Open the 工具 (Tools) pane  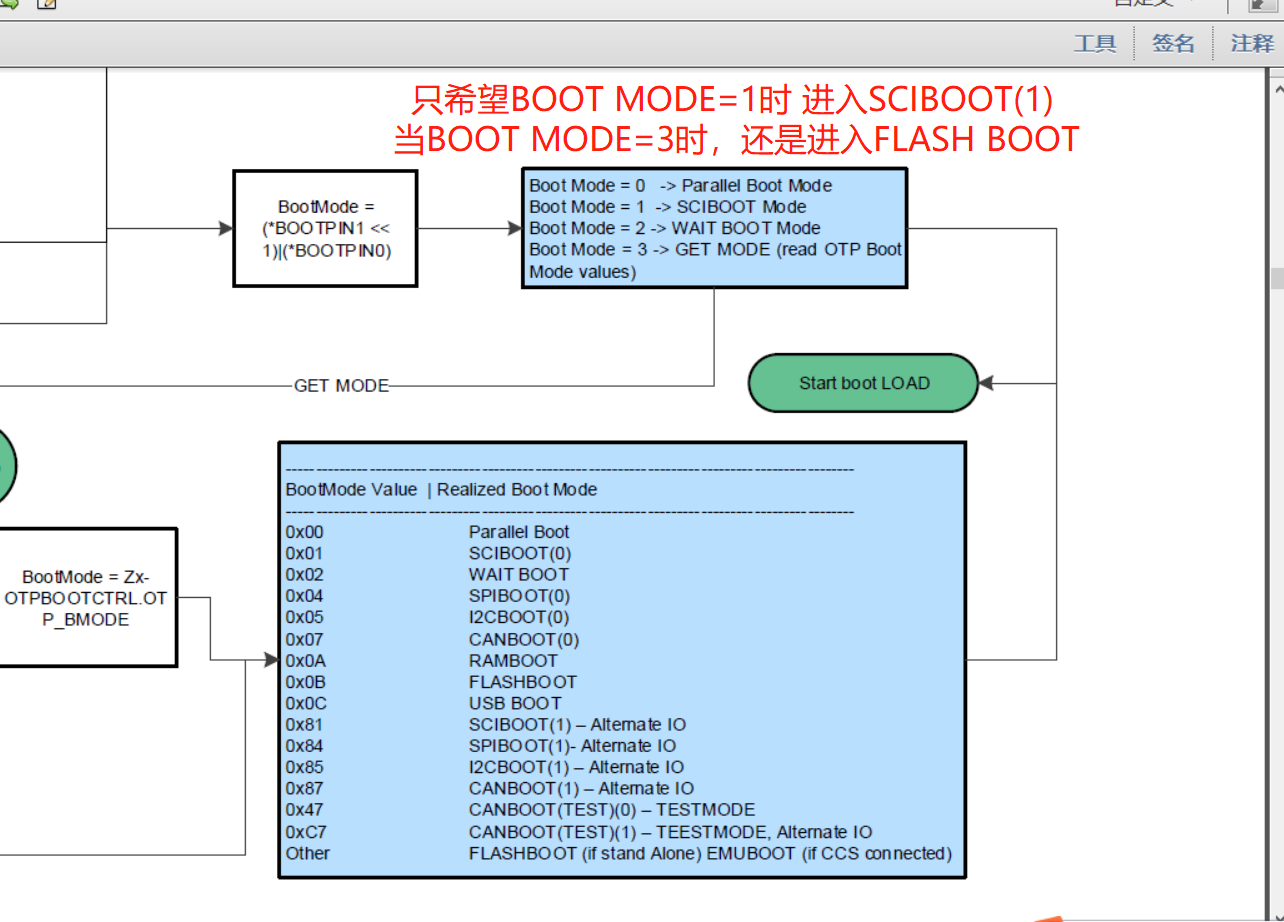1095,43
